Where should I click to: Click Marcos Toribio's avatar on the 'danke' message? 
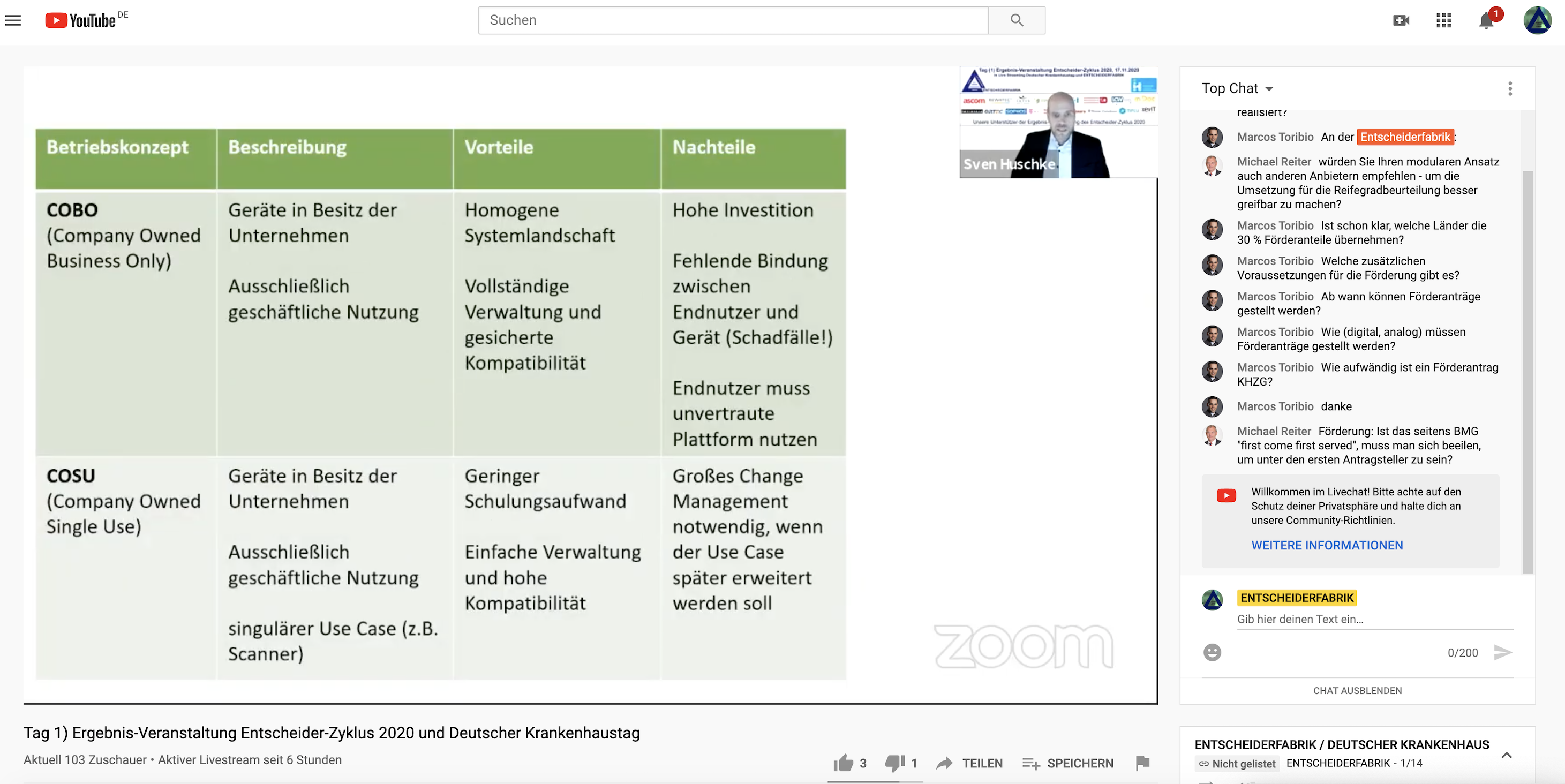(1212, 406)
